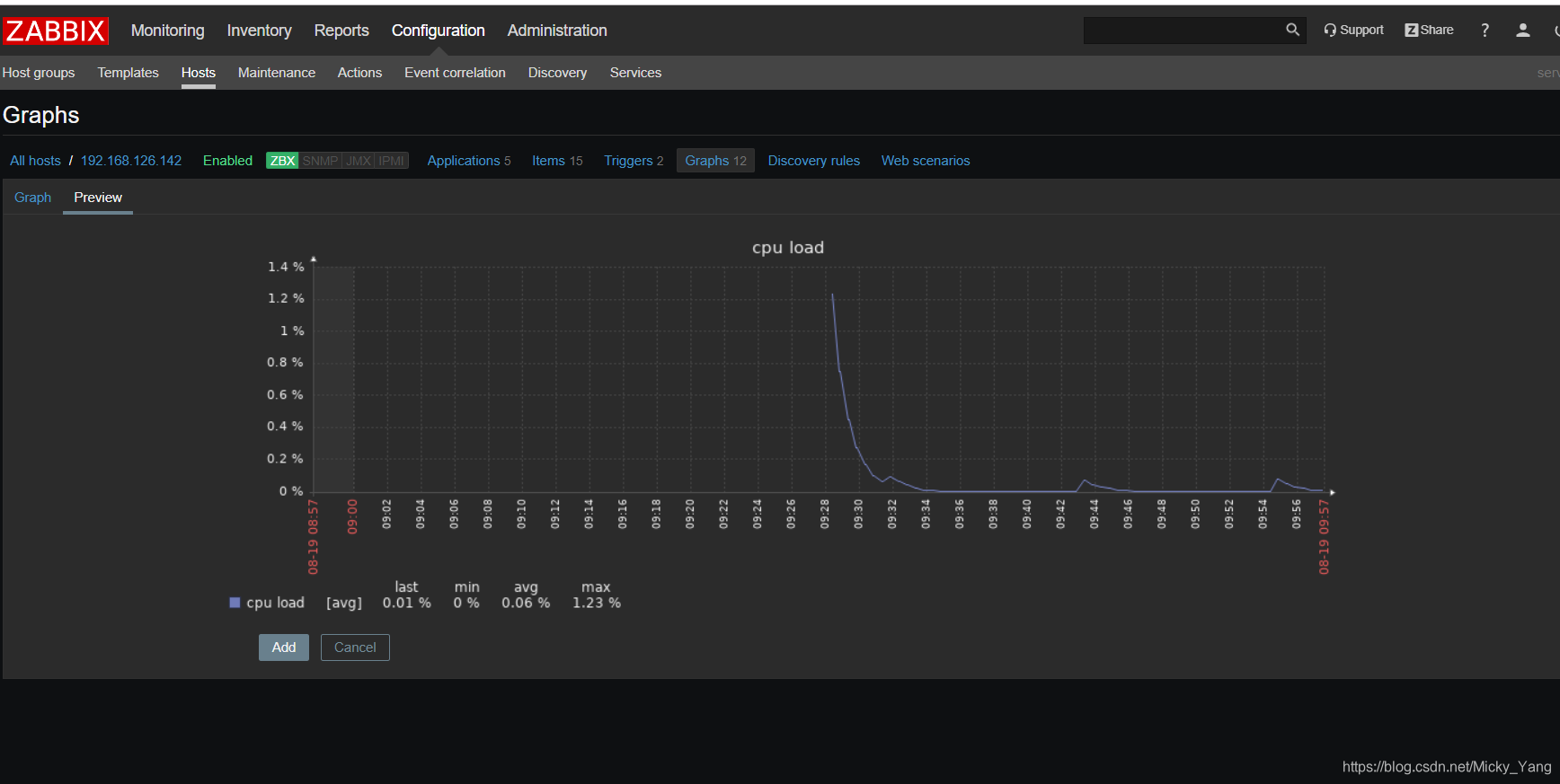Open Web scenarios link

tap(926, 161)
